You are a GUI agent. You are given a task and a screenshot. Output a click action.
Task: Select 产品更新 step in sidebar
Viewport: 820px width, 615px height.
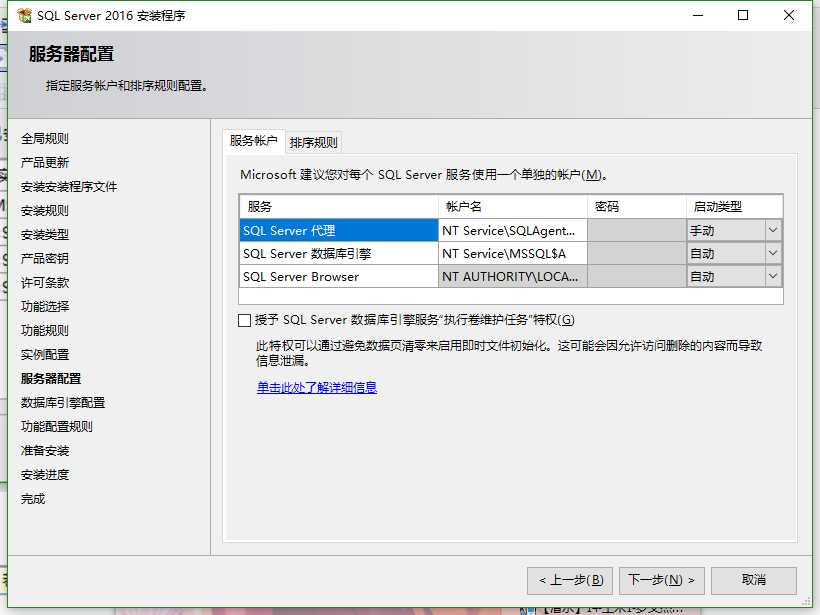coord(45,163)
